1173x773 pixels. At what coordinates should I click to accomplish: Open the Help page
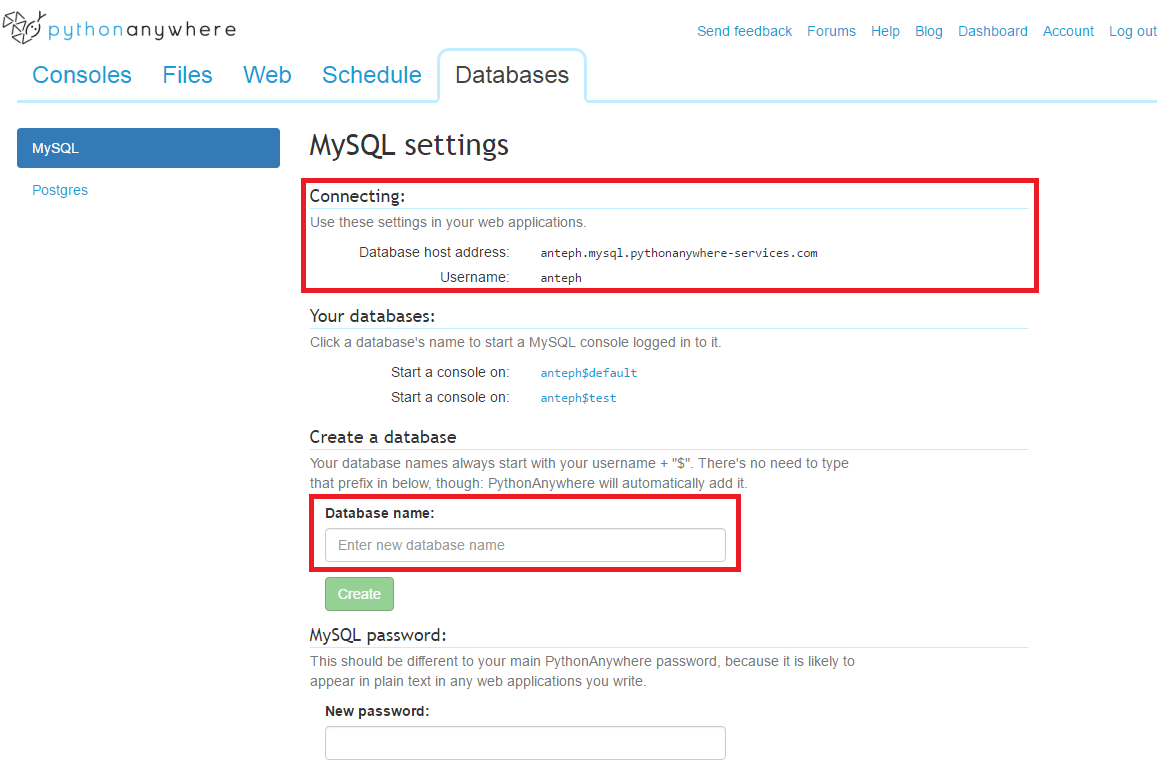pyautogui.click(x=885, y=31)
